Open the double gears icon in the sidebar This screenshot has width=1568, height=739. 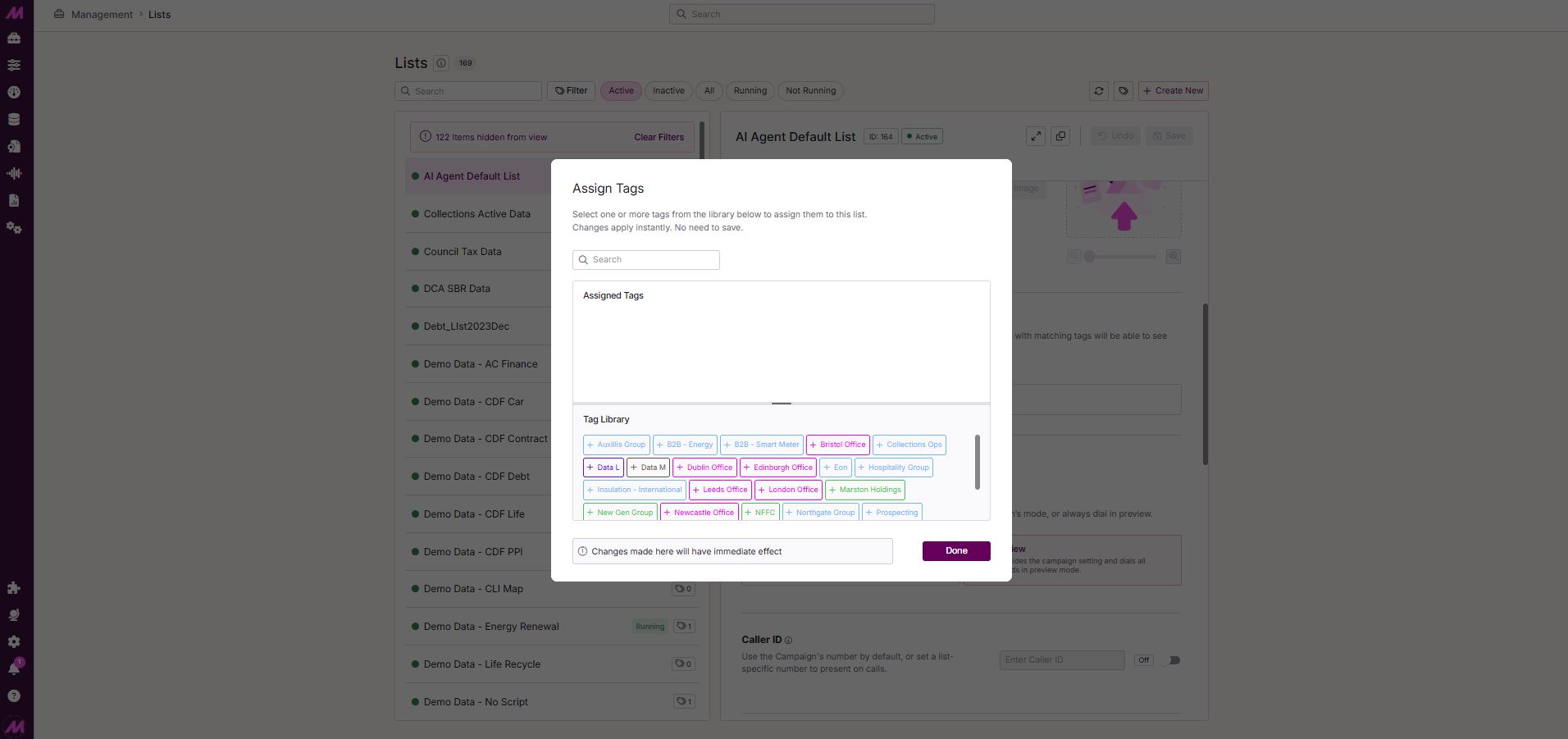(x=14, y=228)
